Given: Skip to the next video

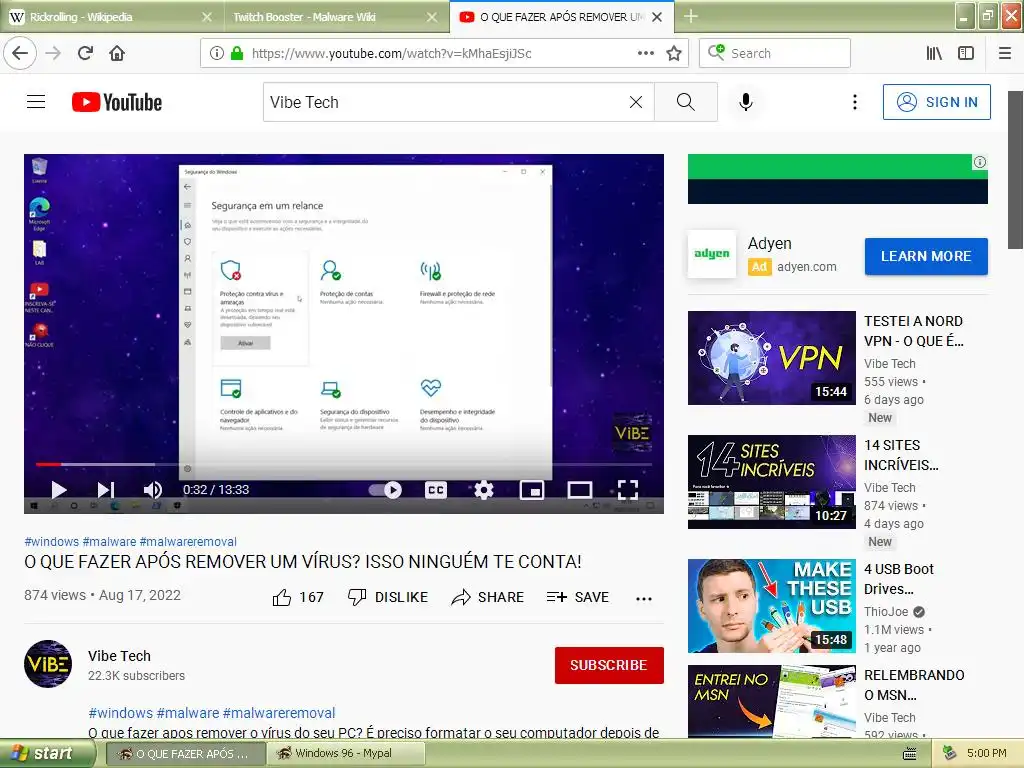Looking at the screenshot, I should click(x=106, y=490).
